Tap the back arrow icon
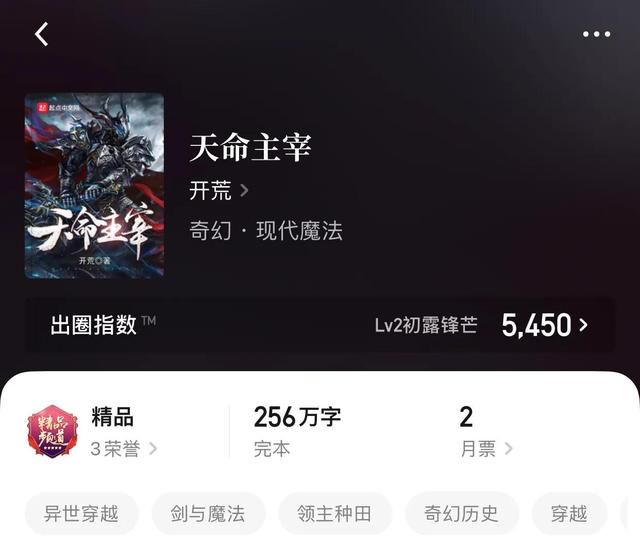 41,34
